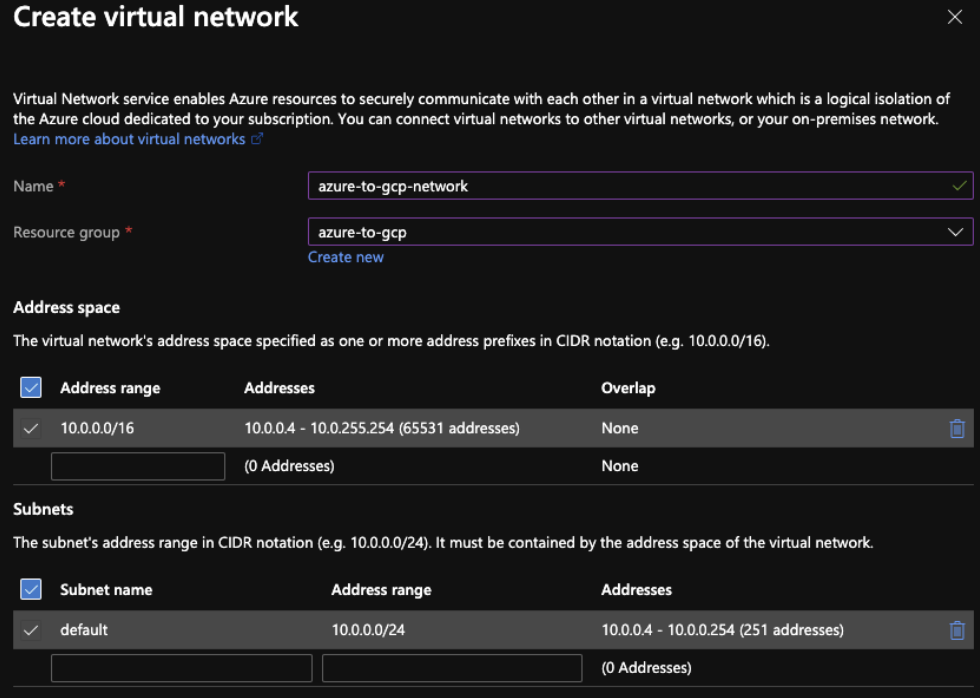The image size is (980, 698).
Task: Click the empty subnet address range field
Action: [452, 667]
